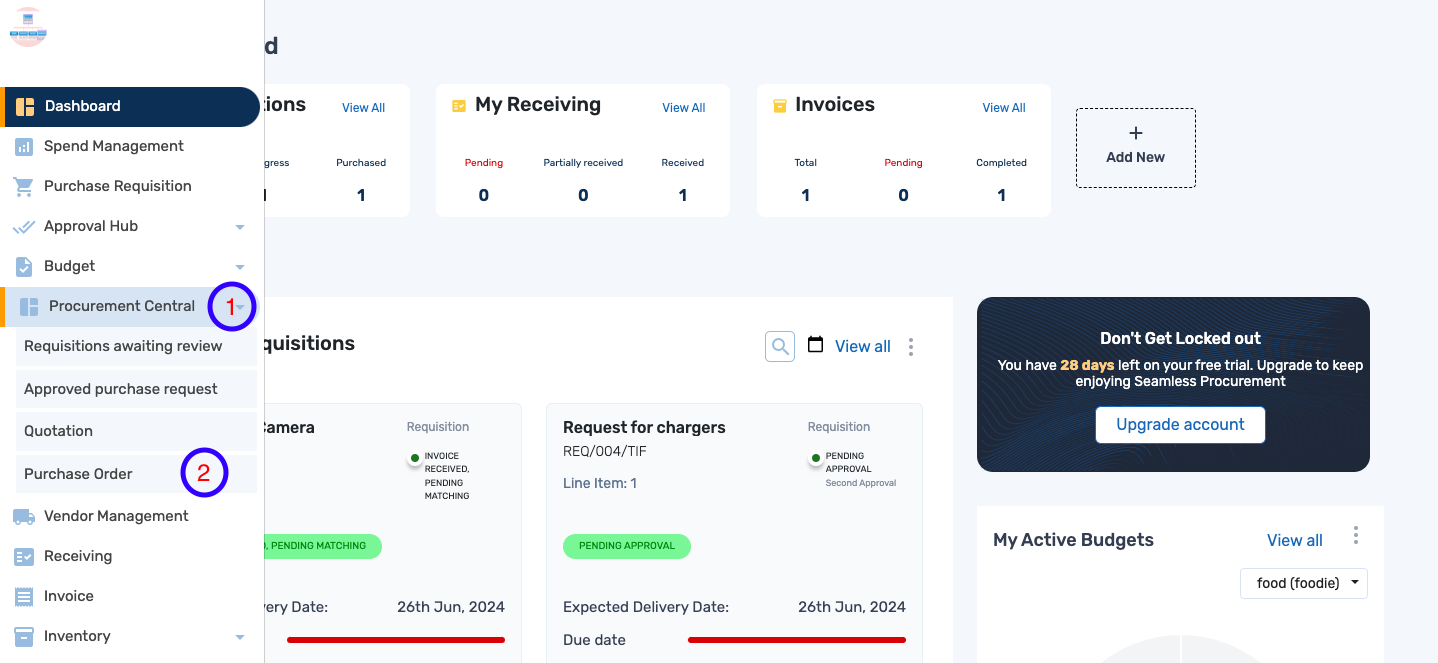This screenshot has height=663, width=1438.
Task: Click the Approval Hub checkmarks icon
Action: [x=24, y=226]
